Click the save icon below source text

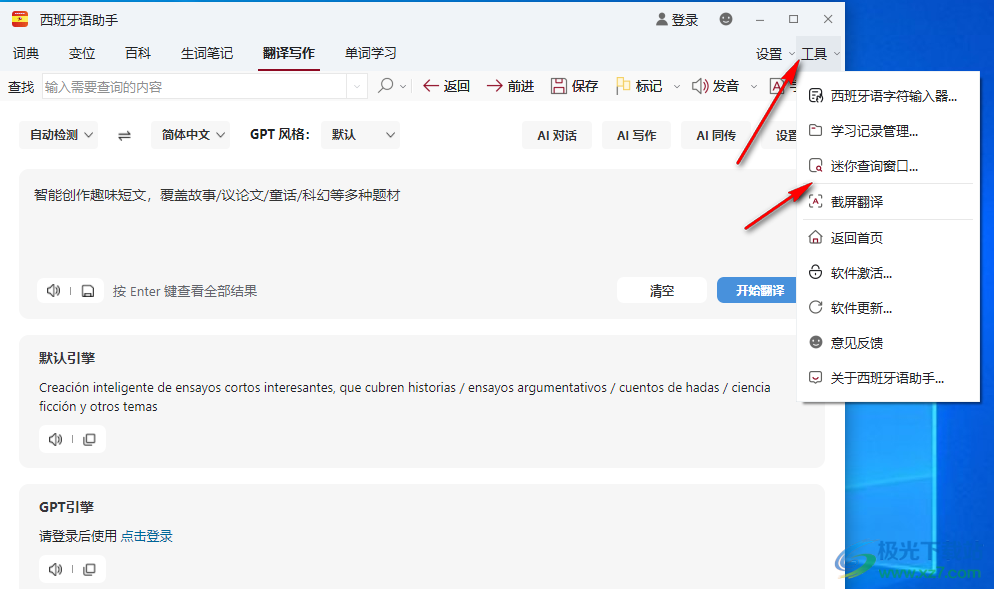[x=88, y=291]
